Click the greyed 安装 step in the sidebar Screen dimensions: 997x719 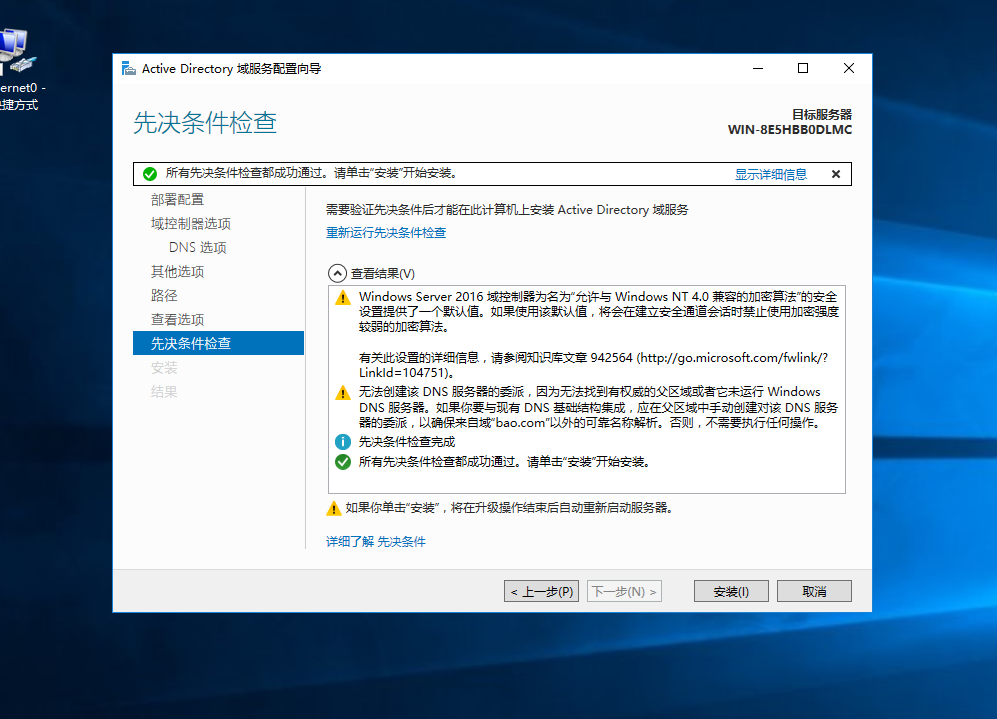point(164,367)
